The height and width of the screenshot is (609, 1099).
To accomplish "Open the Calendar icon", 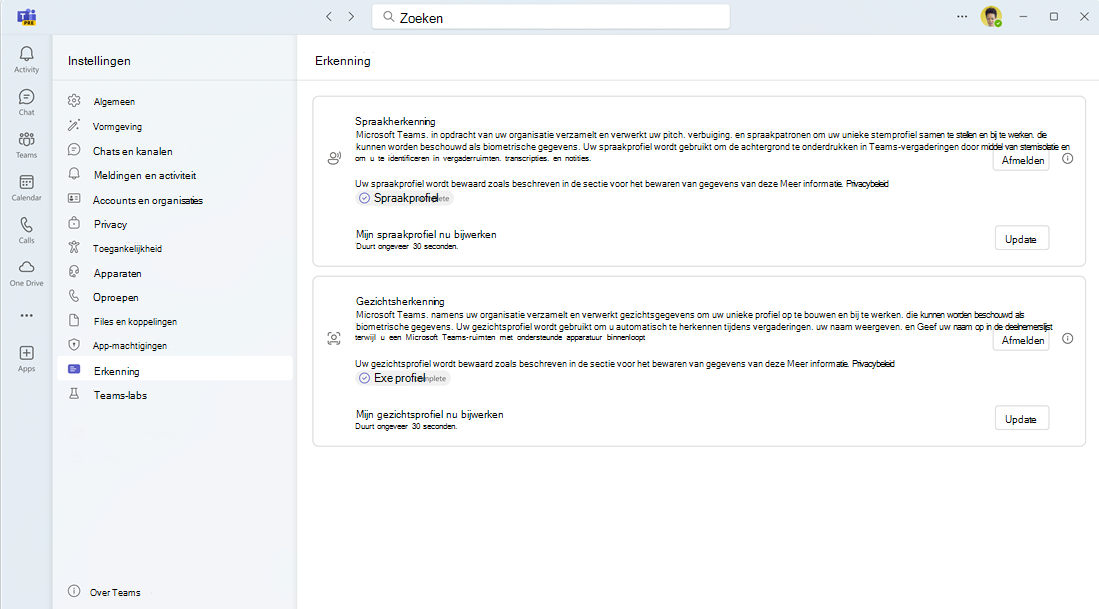I will coord(27,182).
